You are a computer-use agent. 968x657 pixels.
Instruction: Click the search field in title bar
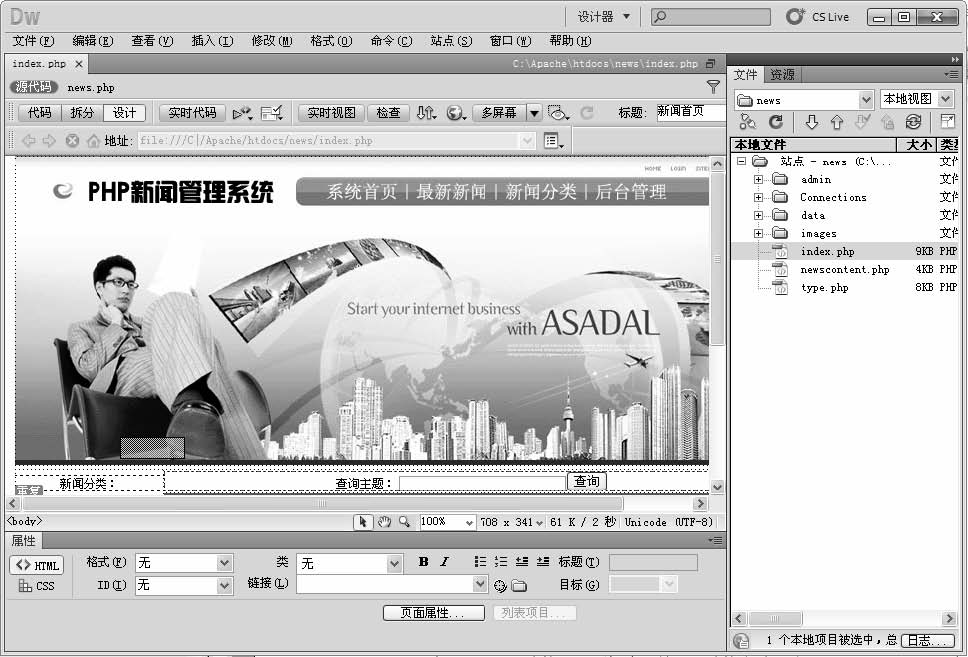pos(711,17)
